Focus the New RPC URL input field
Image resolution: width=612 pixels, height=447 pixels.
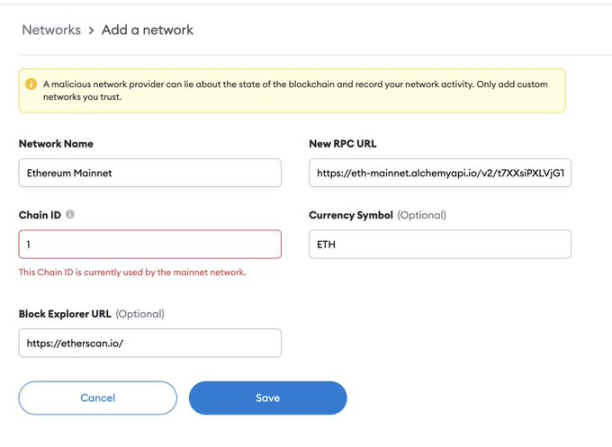pos(440,173)
